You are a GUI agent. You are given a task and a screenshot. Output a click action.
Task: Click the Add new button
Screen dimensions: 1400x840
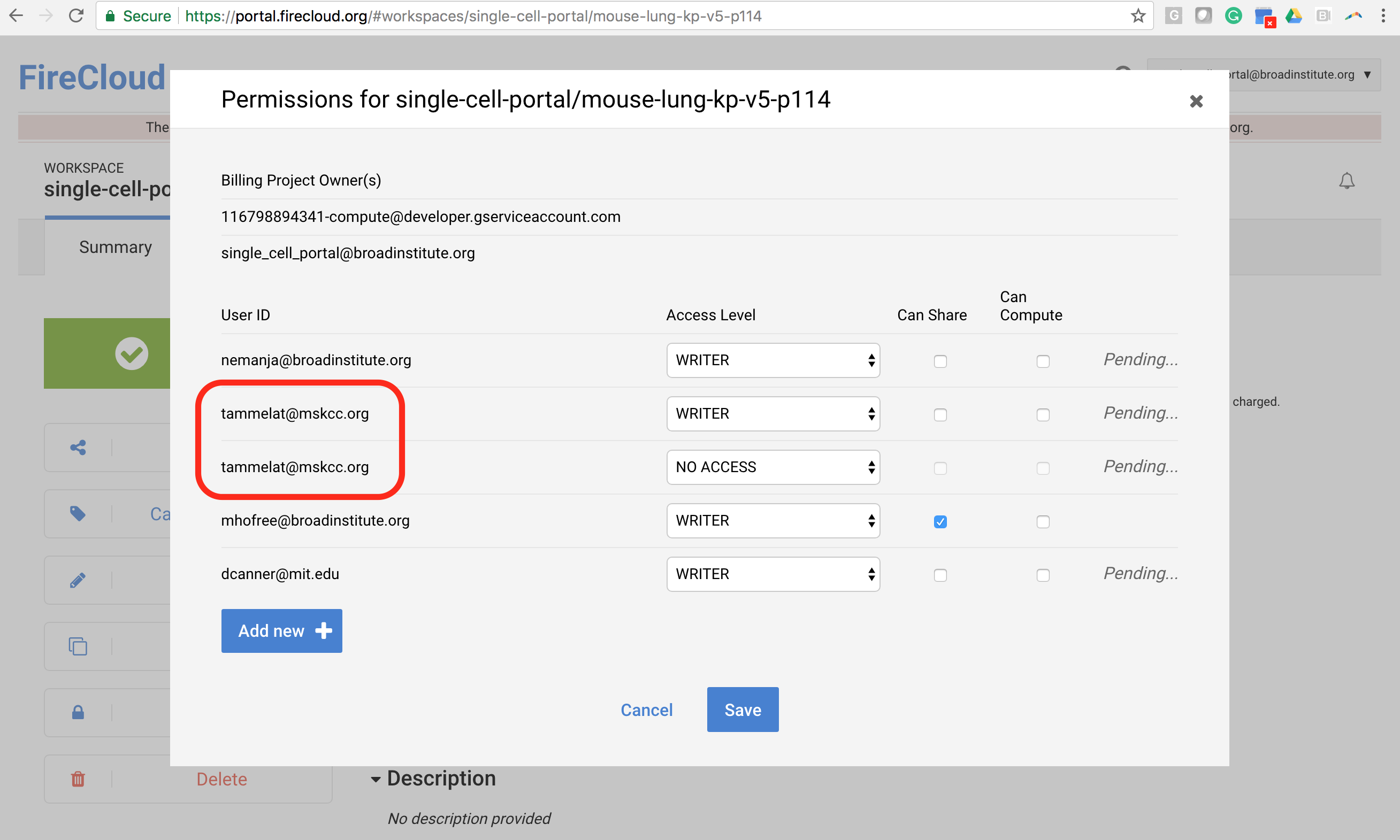(281, 631)
